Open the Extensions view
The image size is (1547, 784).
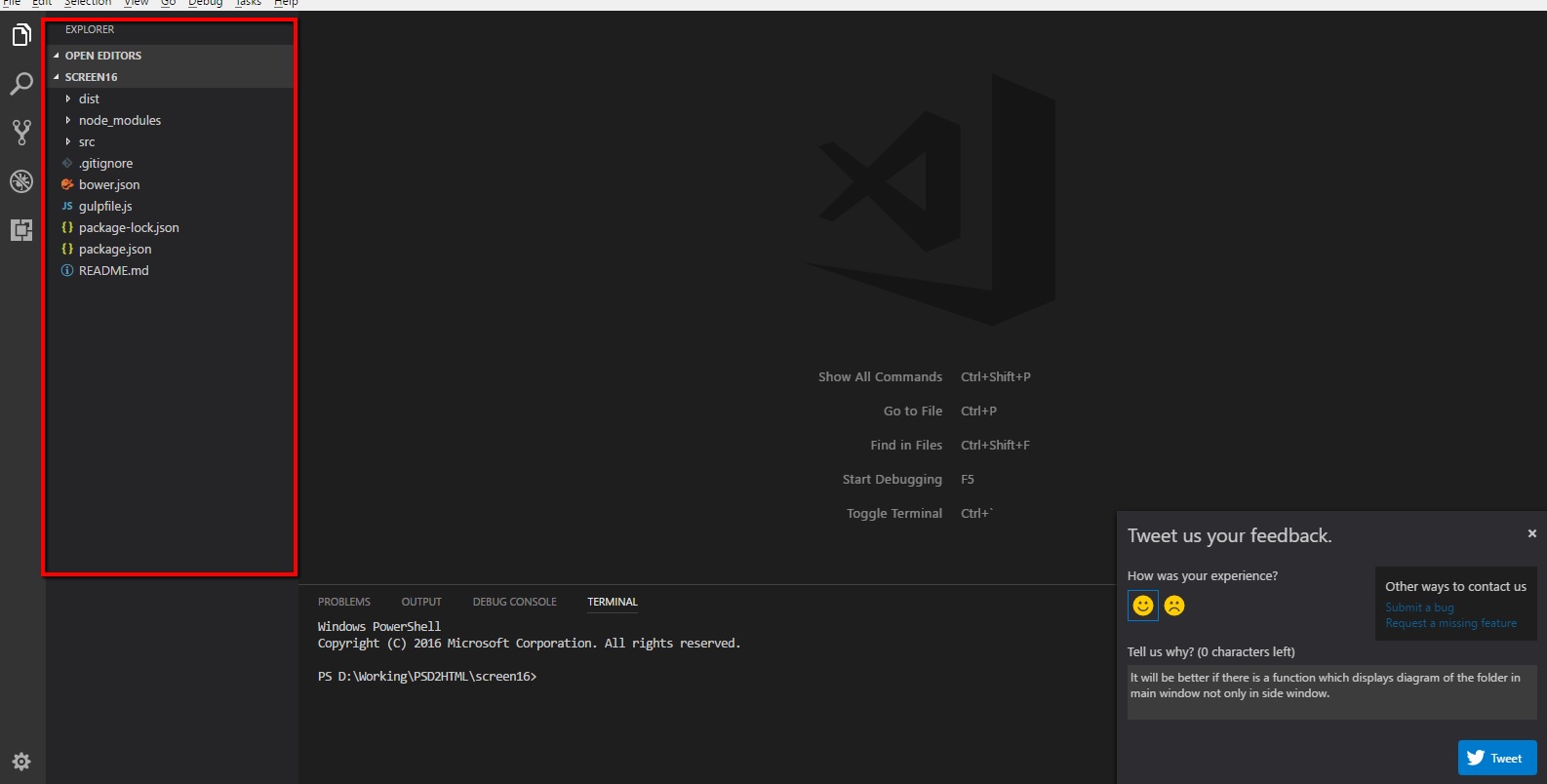(21, 230)
